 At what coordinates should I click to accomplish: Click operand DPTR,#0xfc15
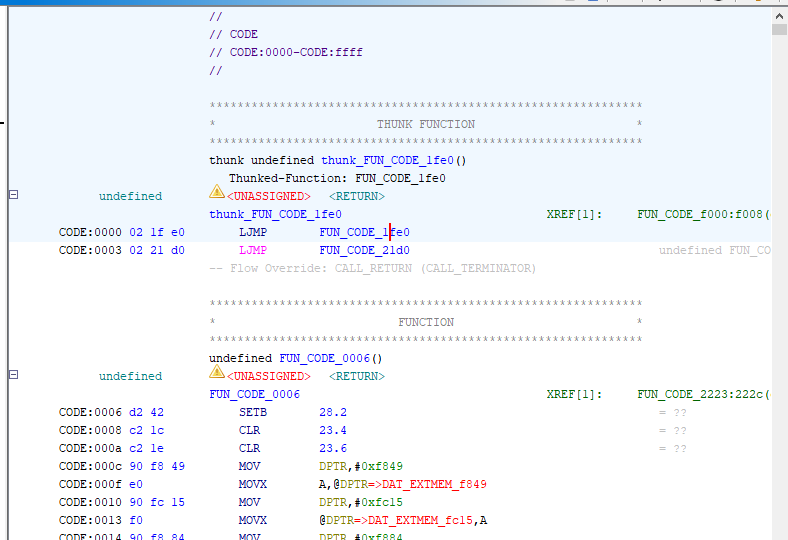click(x=361, y=503)
